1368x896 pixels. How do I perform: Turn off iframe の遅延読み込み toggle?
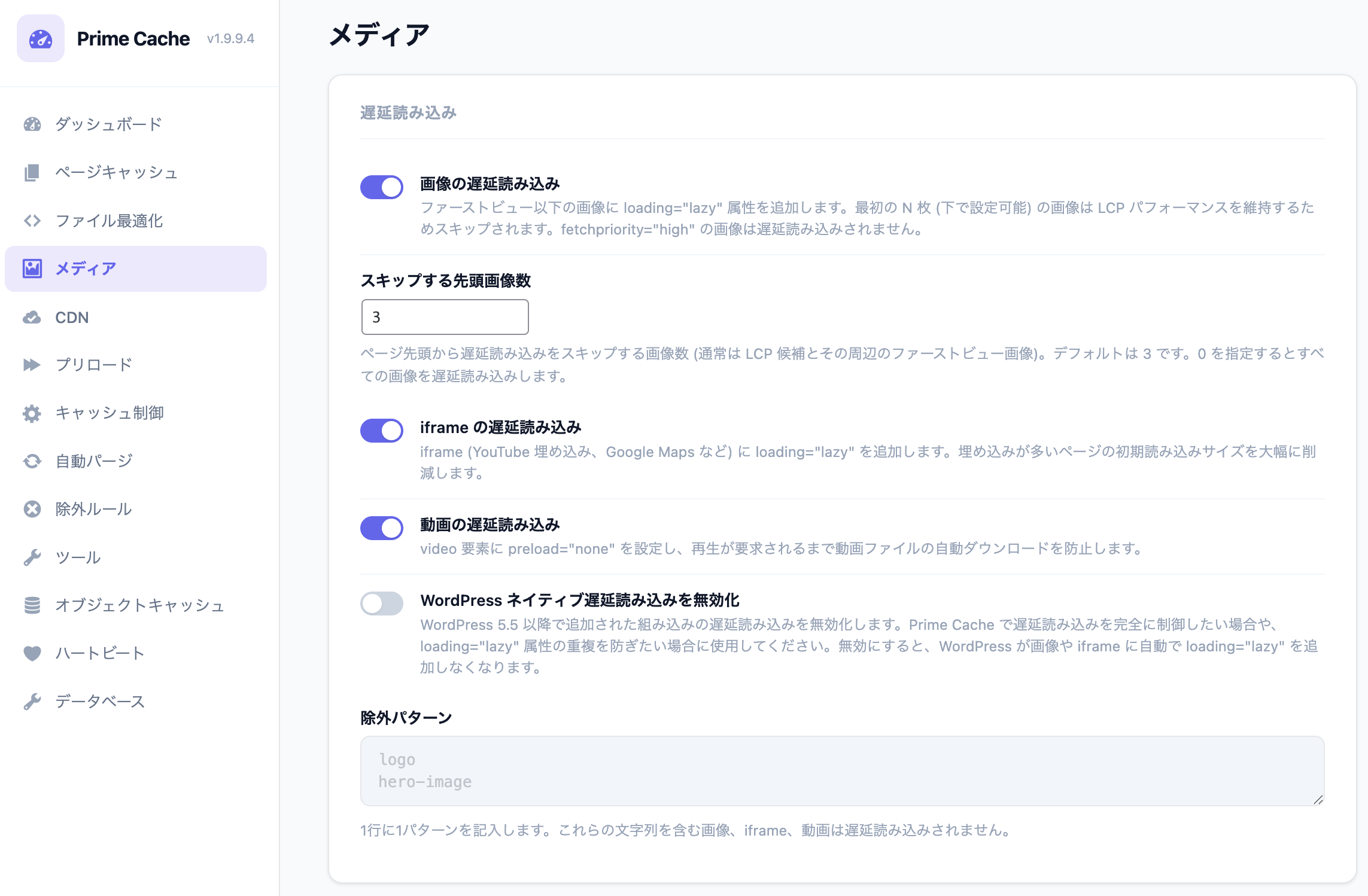[382, 431]
